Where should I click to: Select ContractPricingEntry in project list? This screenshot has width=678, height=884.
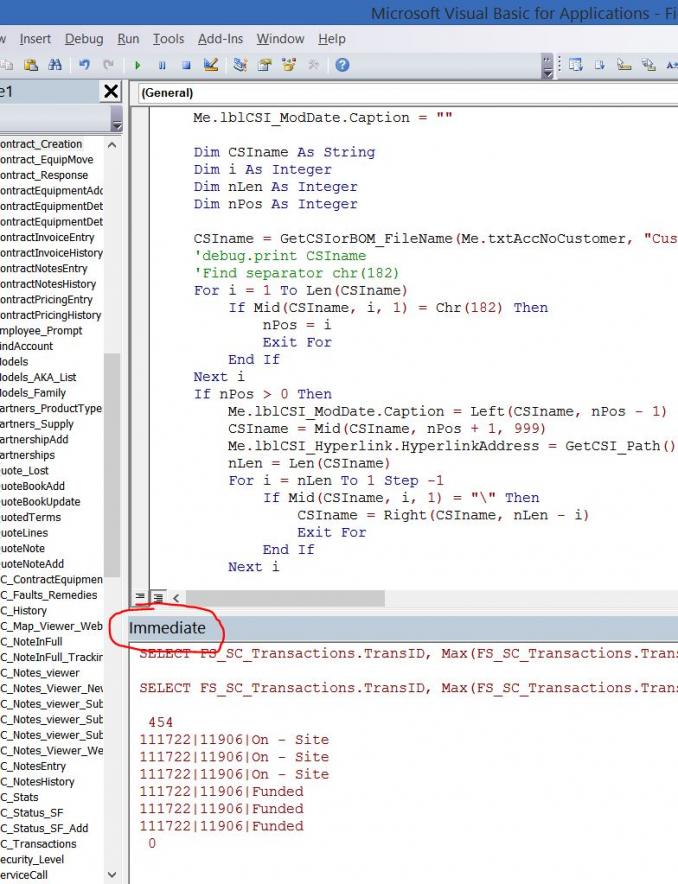click(x=46, y=299)
